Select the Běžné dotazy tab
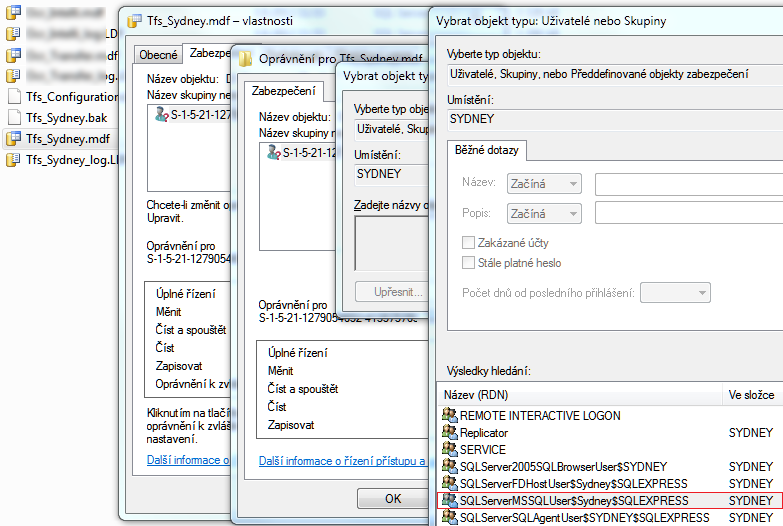This screenshot has height=526, width=783. pos(487,150)
